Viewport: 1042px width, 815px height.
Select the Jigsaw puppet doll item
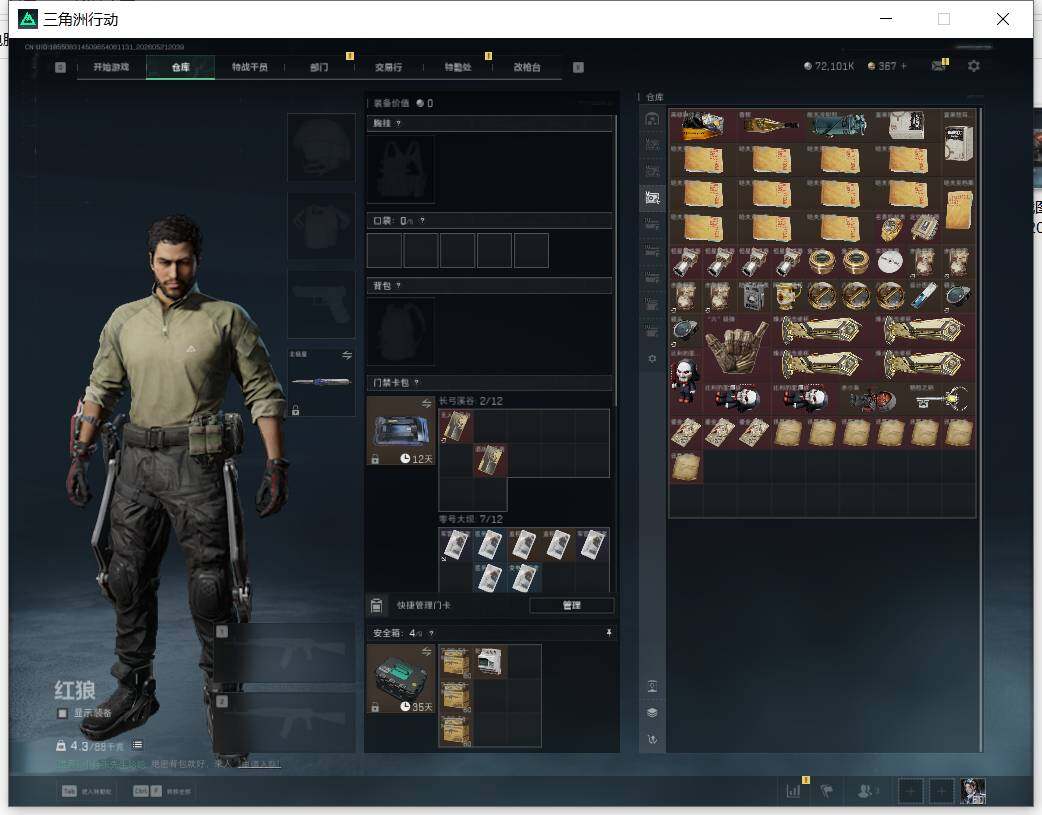(x=686, y=382)
